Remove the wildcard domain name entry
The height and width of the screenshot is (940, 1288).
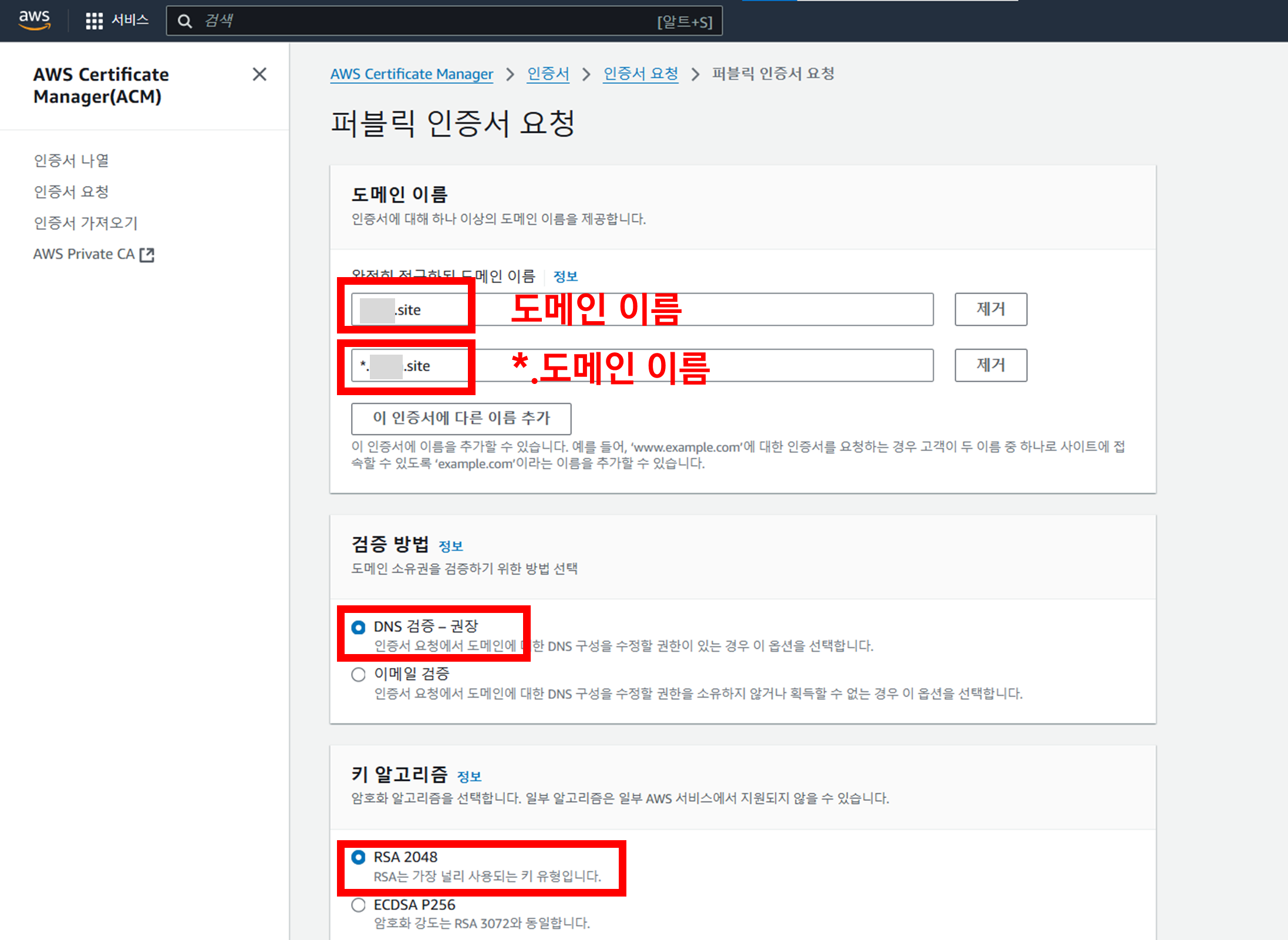[x=990, y=365]
